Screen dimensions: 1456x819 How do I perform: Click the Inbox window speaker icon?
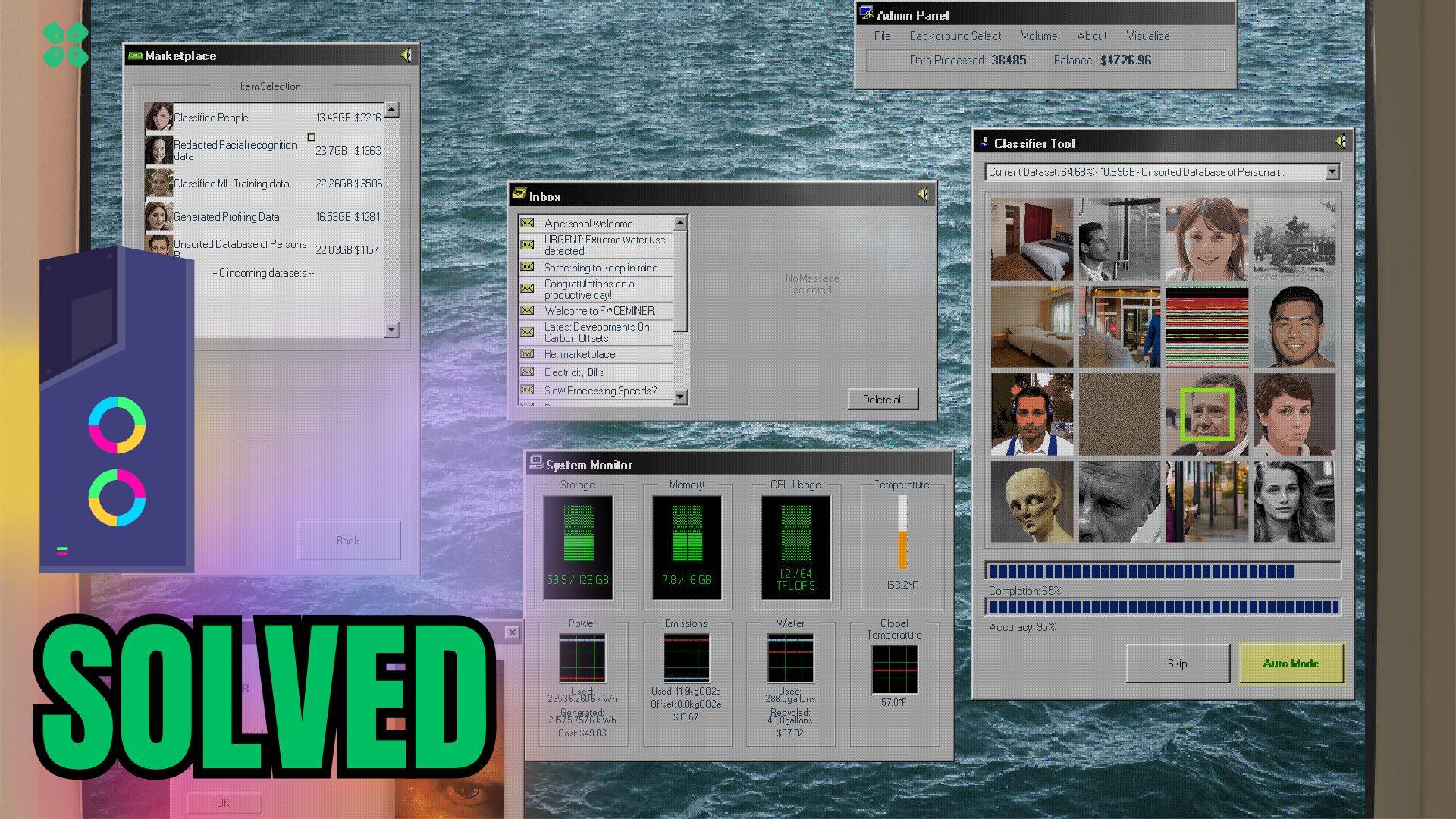coord(923,195)
